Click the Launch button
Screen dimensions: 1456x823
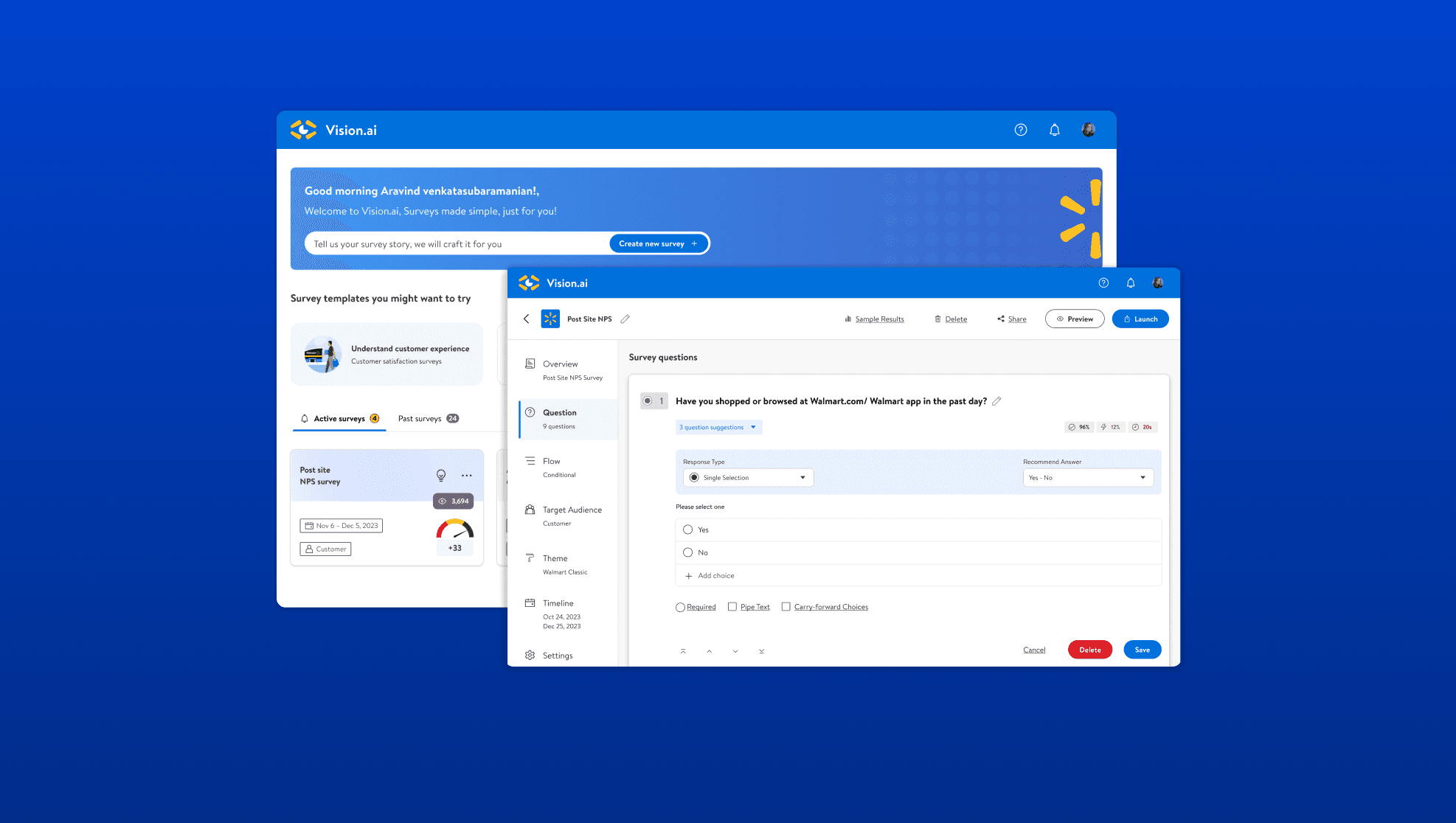[1140, 319]
